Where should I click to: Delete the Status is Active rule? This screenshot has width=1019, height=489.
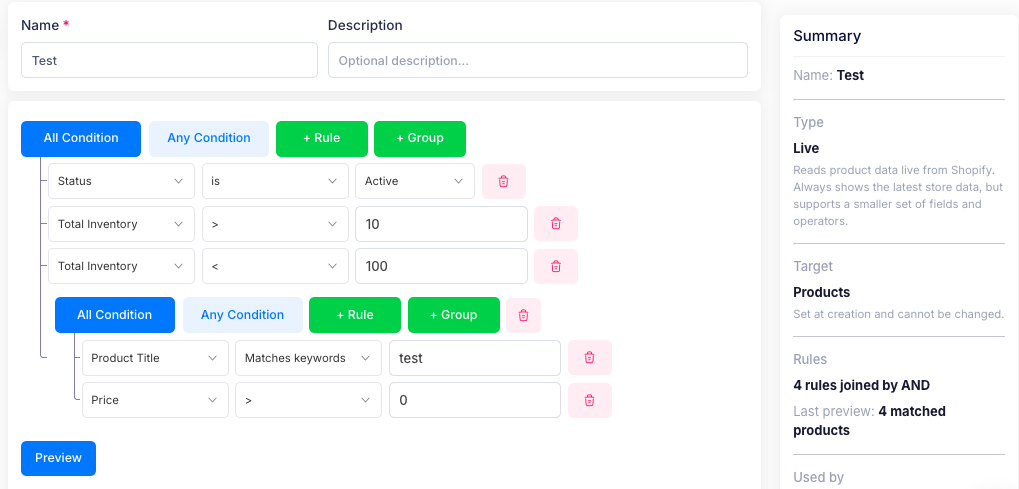point(504,181)
